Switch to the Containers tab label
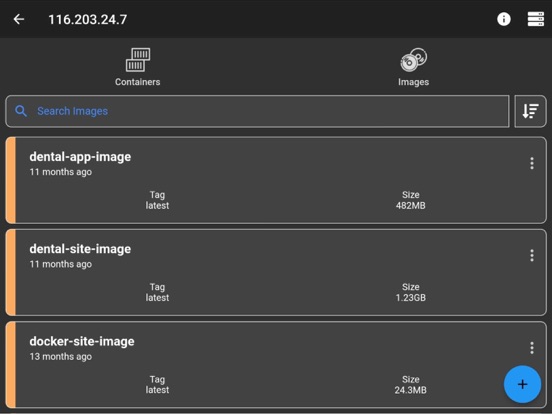 pyautogui.click(x=138, y=82)
